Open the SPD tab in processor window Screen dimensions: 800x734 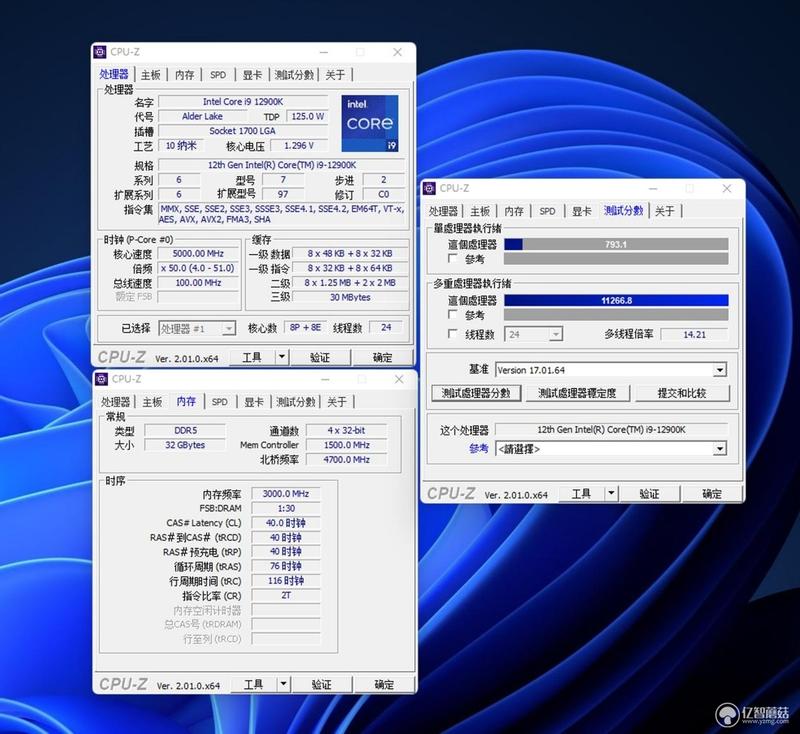pyautogui.click(x=218, y=75)
